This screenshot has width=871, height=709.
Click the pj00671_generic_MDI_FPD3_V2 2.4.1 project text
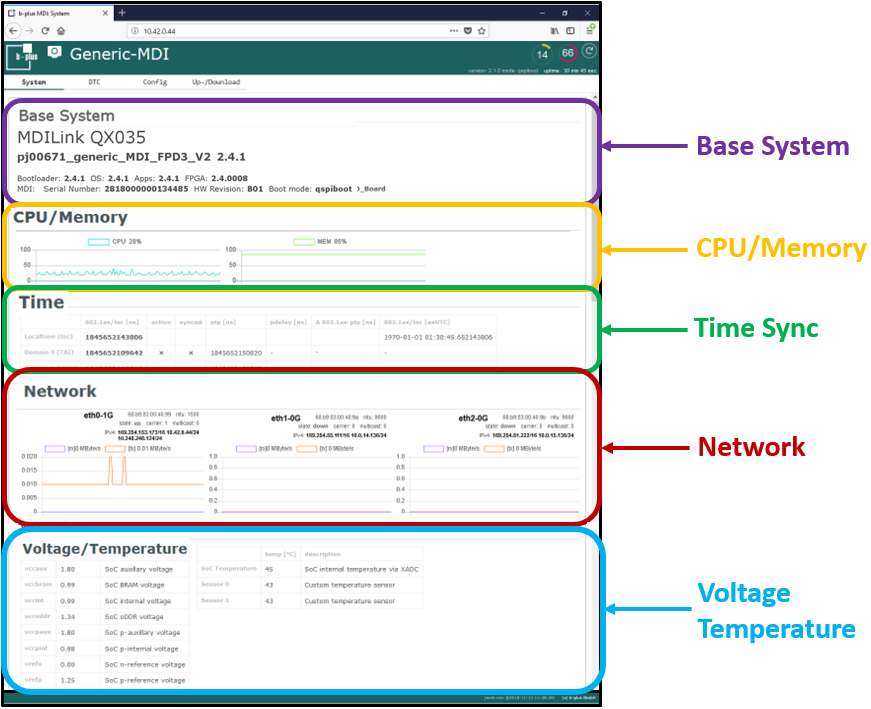(x=131, y=157)
